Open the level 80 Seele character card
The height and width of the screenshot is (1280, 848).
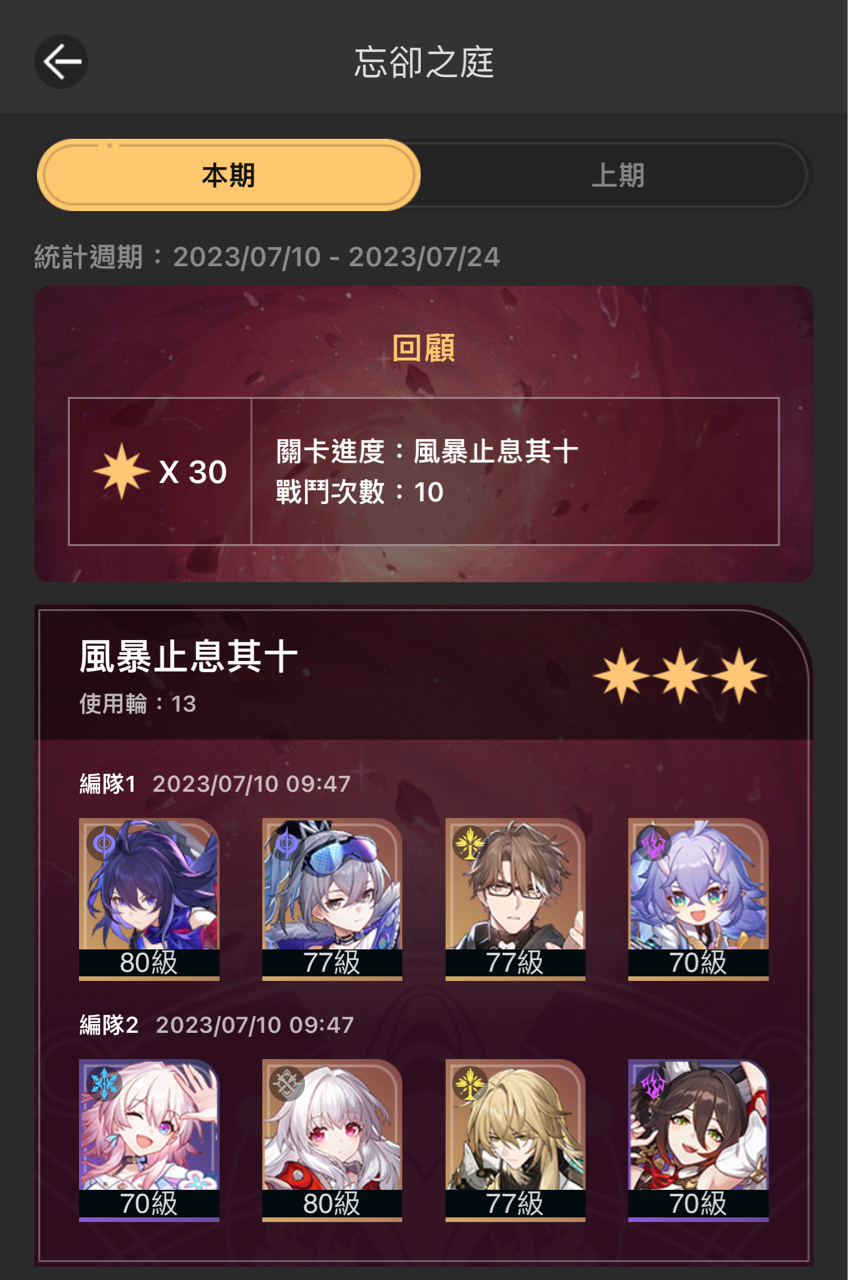tap(149, 899)
